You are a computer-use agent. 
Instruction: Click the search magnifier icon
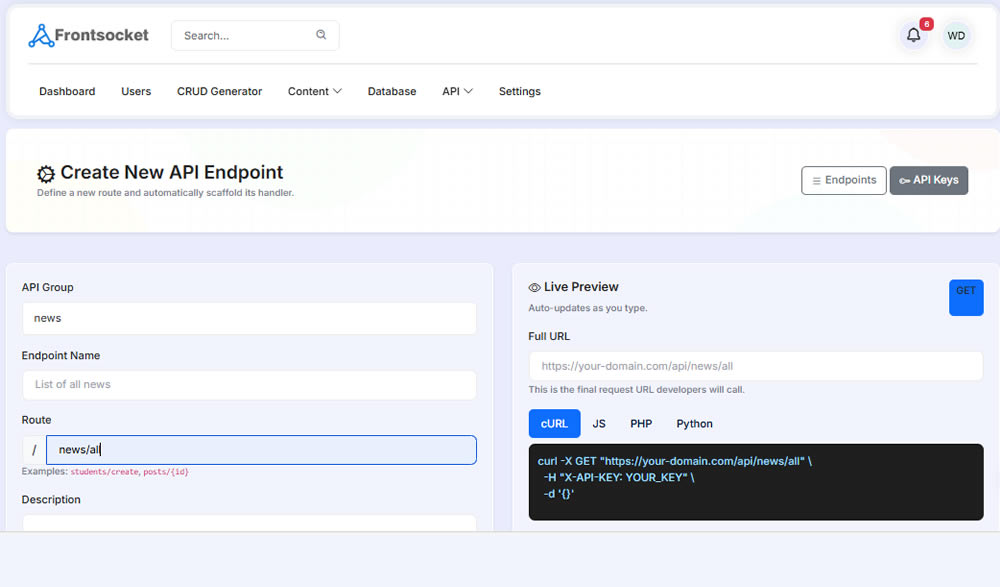pyautogui.click(x=321, y=35)
